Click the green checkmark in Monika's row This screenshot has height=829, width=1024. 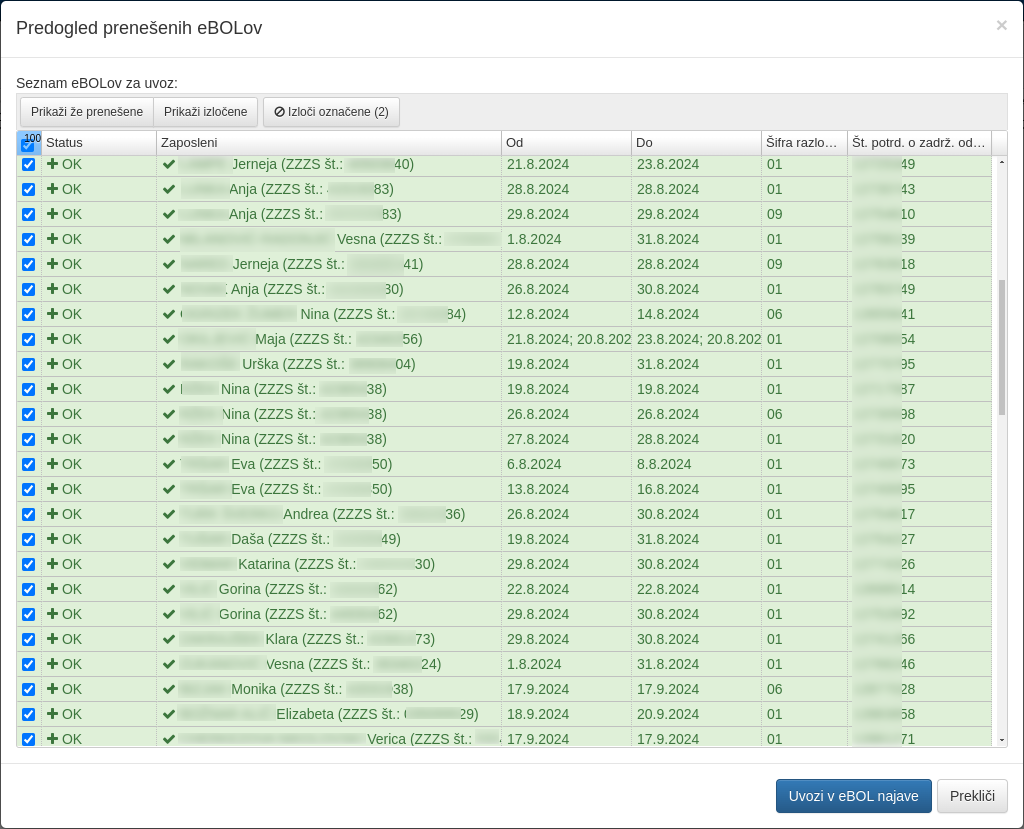coord(169,689)
